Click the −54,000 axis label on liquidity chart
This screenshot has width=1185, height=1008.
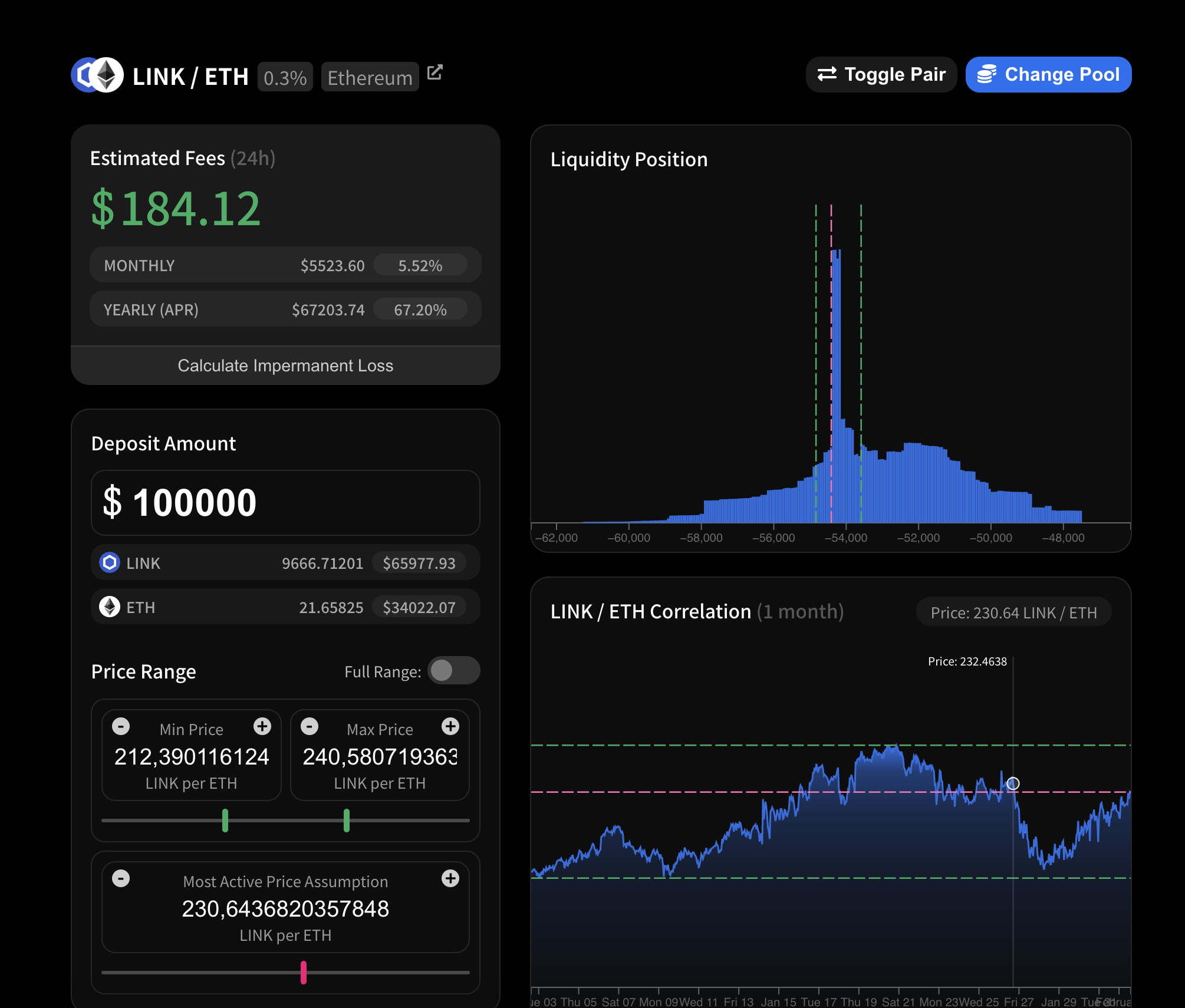point(846,538)
